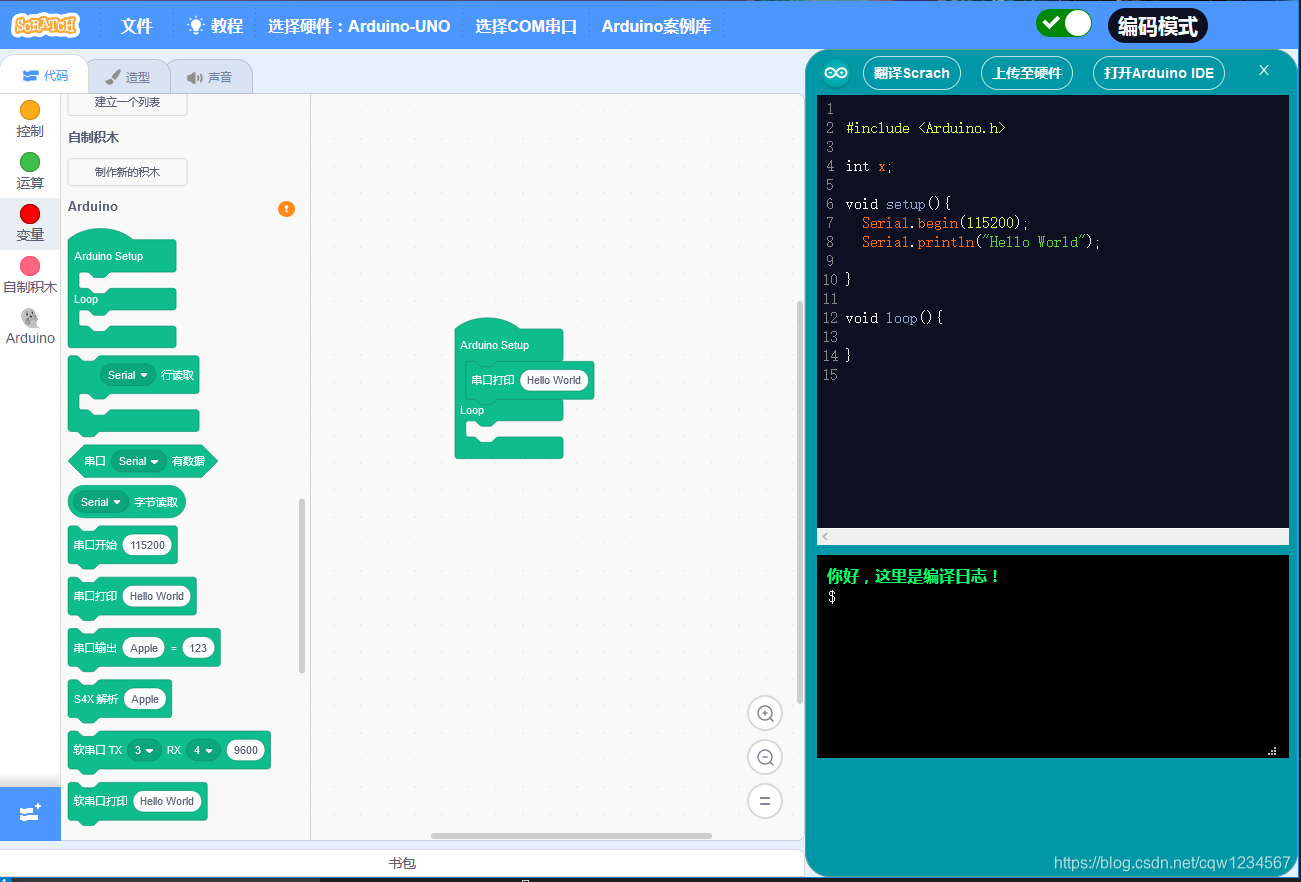
Task: Select the red Variables category circle
Action: [30, 214]
